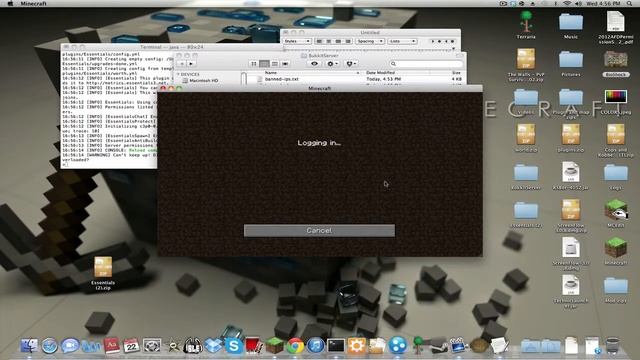Bring Terminal java window to front
Viewport: 640px width, 360px height.
pyautogui.click(x=172, y=47)
